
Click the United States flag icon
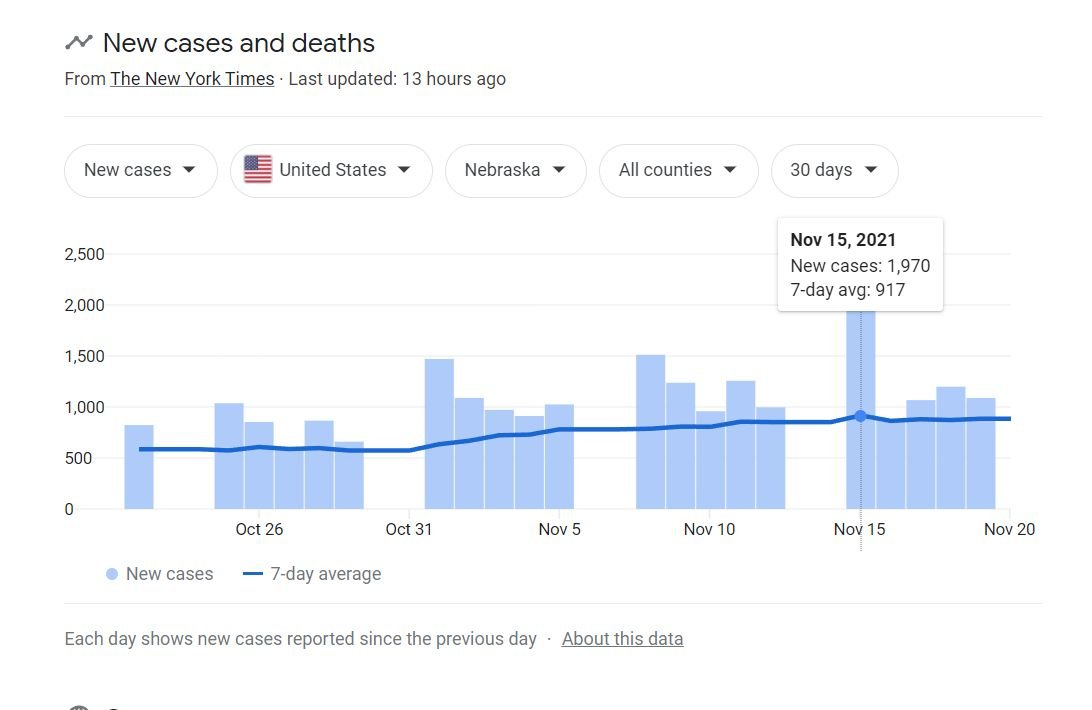258,170
